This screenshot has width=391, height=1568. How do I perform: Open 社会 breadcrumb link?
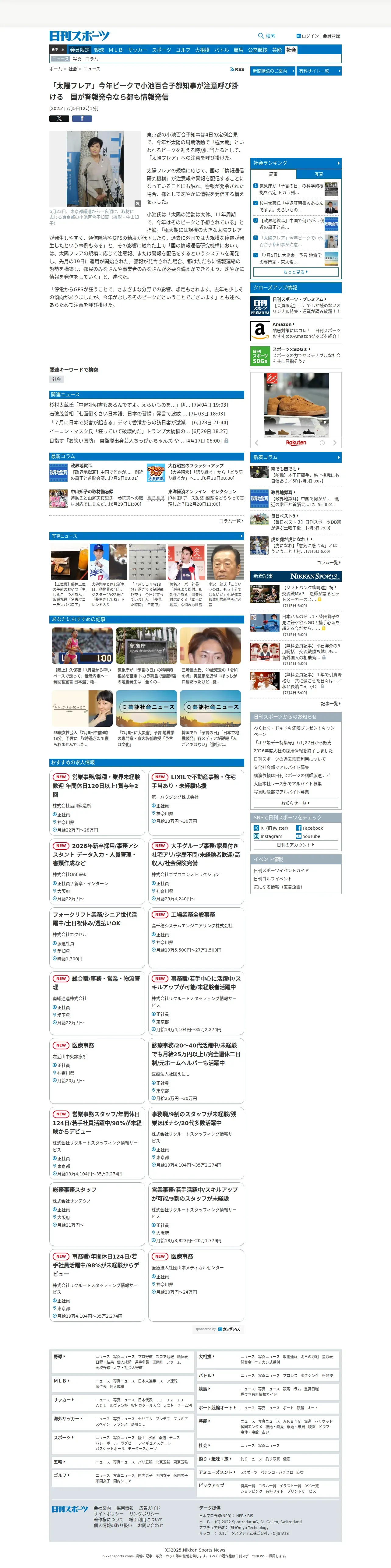tap(72, 69)
